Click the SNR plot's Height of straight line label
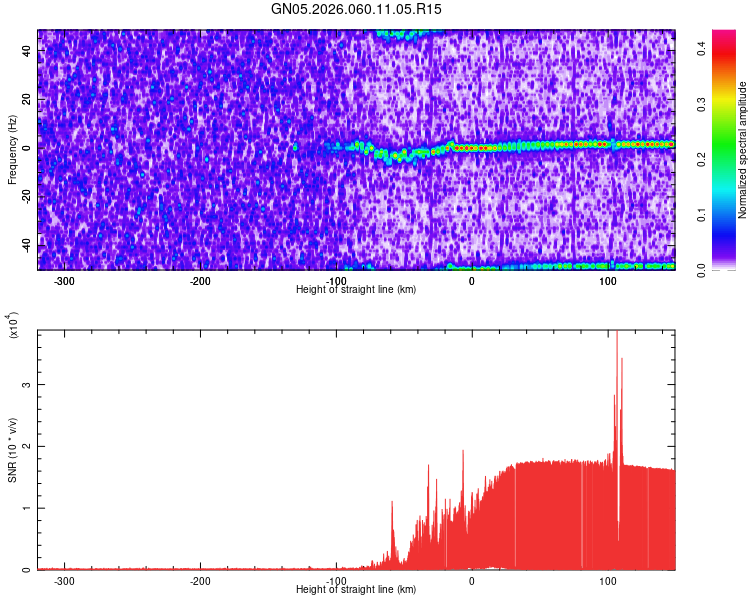750x600 pixels. pyautogui.click(x=356, y=589)
